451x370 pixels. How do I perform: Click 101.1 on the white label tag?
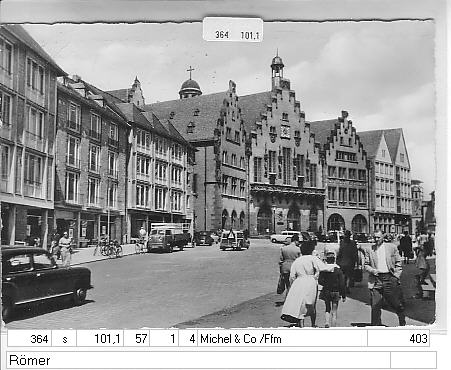tap(250, 35)
